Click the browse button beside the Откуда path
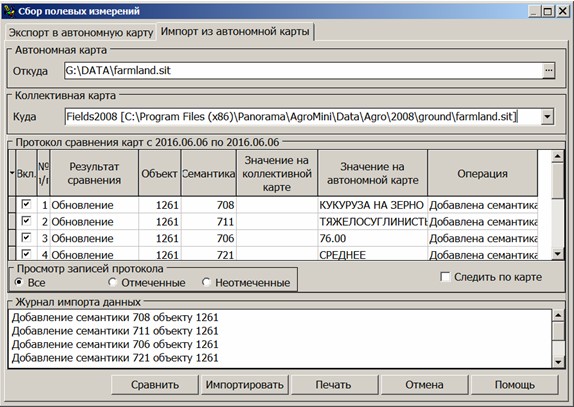The image size is (574, 407). point(548,70)
